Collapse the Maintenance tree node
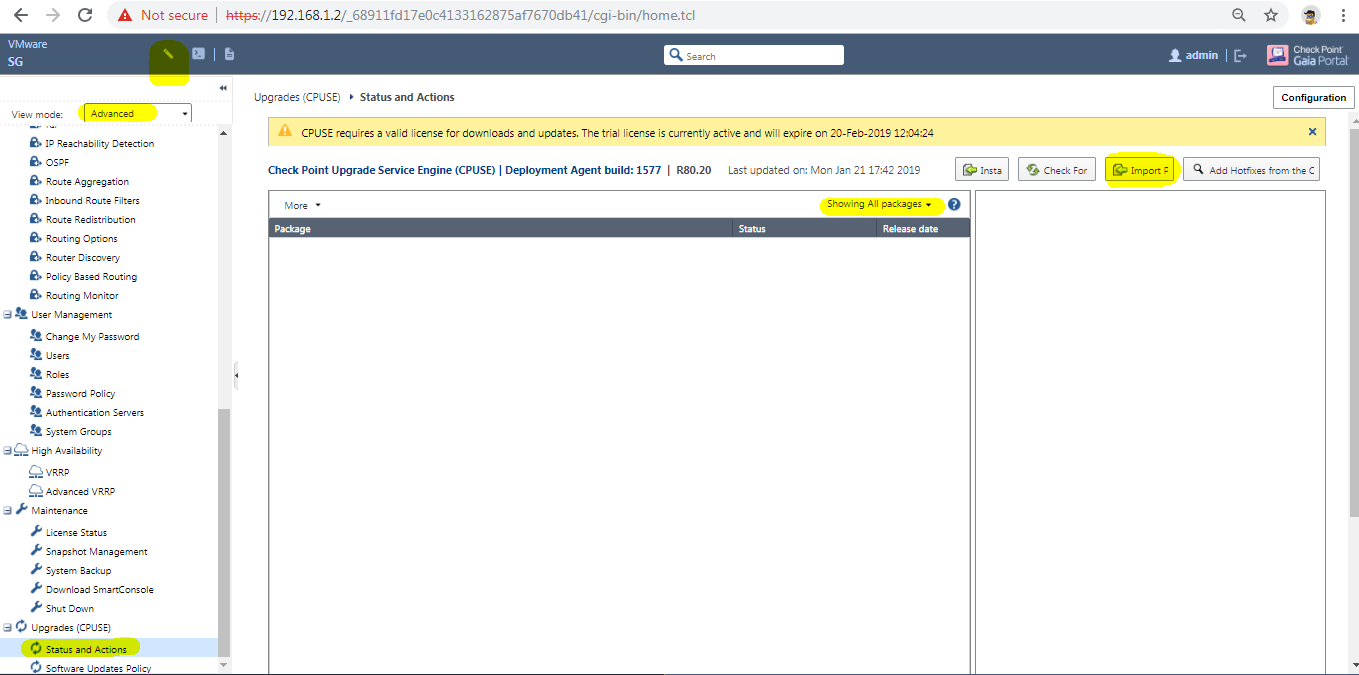 (x=7, y=510)
